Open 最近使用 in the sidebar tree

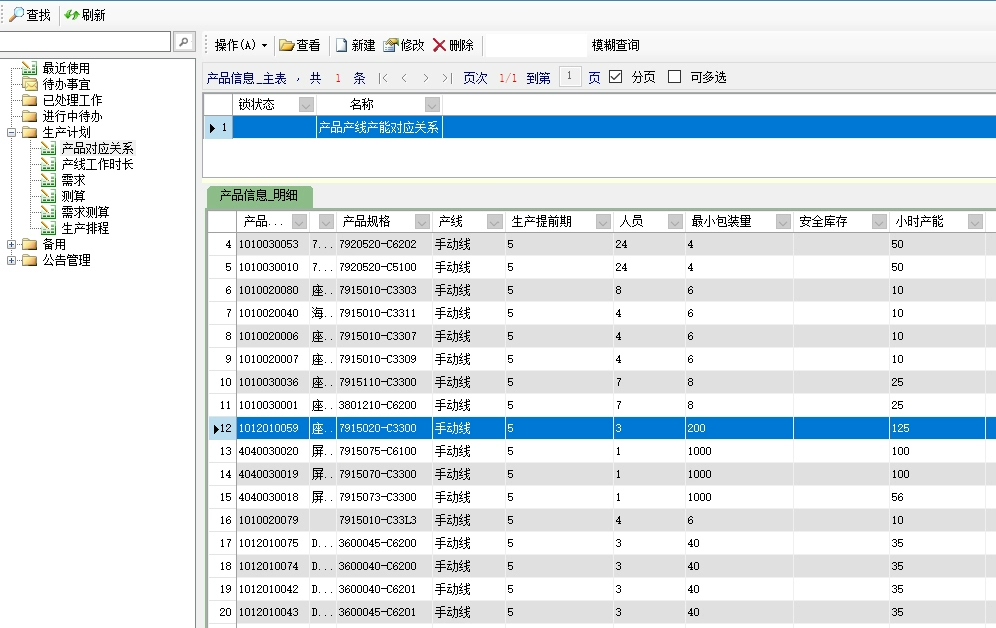(x=66, y=68)
